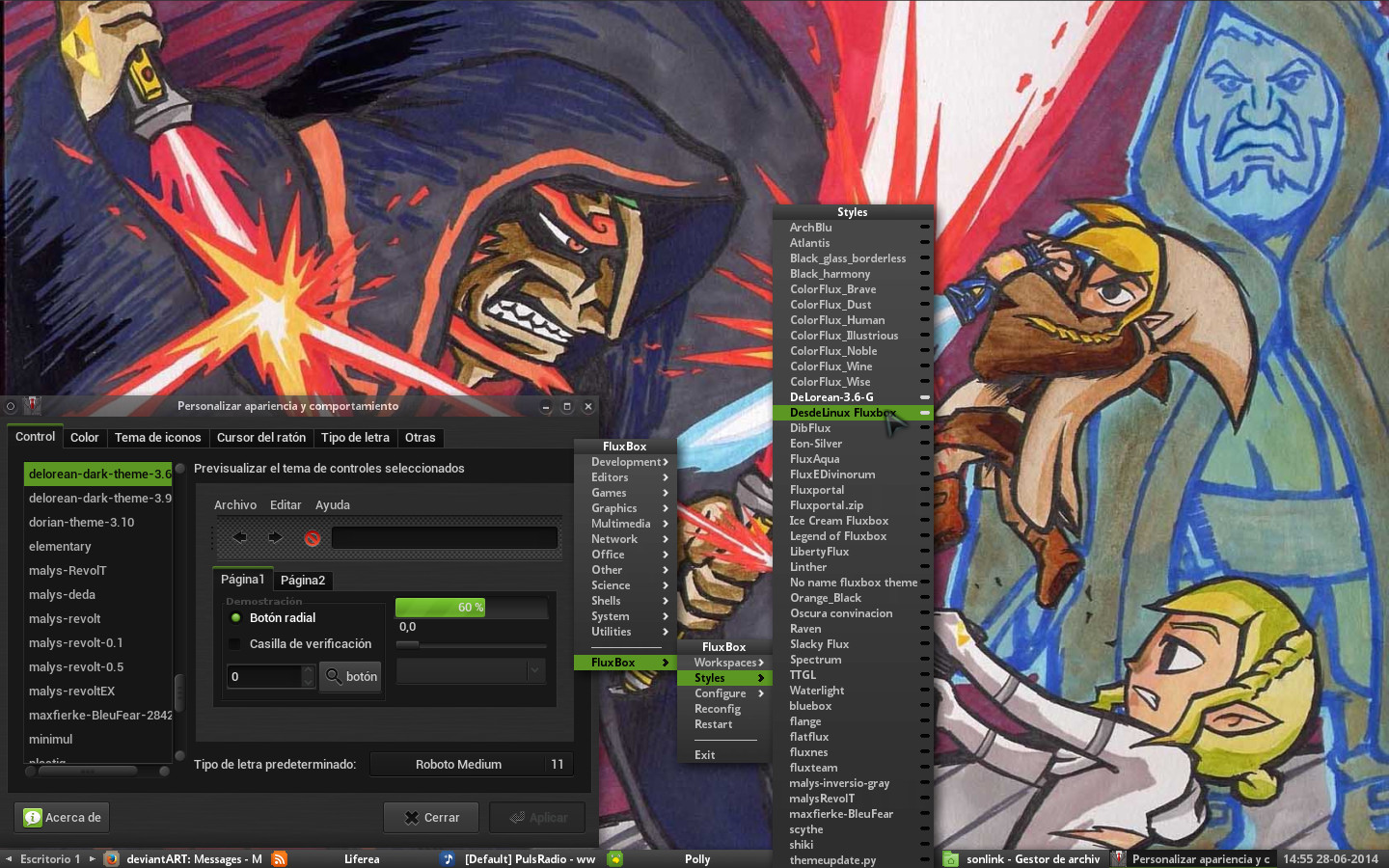Click the horizontal slider under the 0,0 value
Viewport: 1389px width, 868px height.
click(471, 645)
